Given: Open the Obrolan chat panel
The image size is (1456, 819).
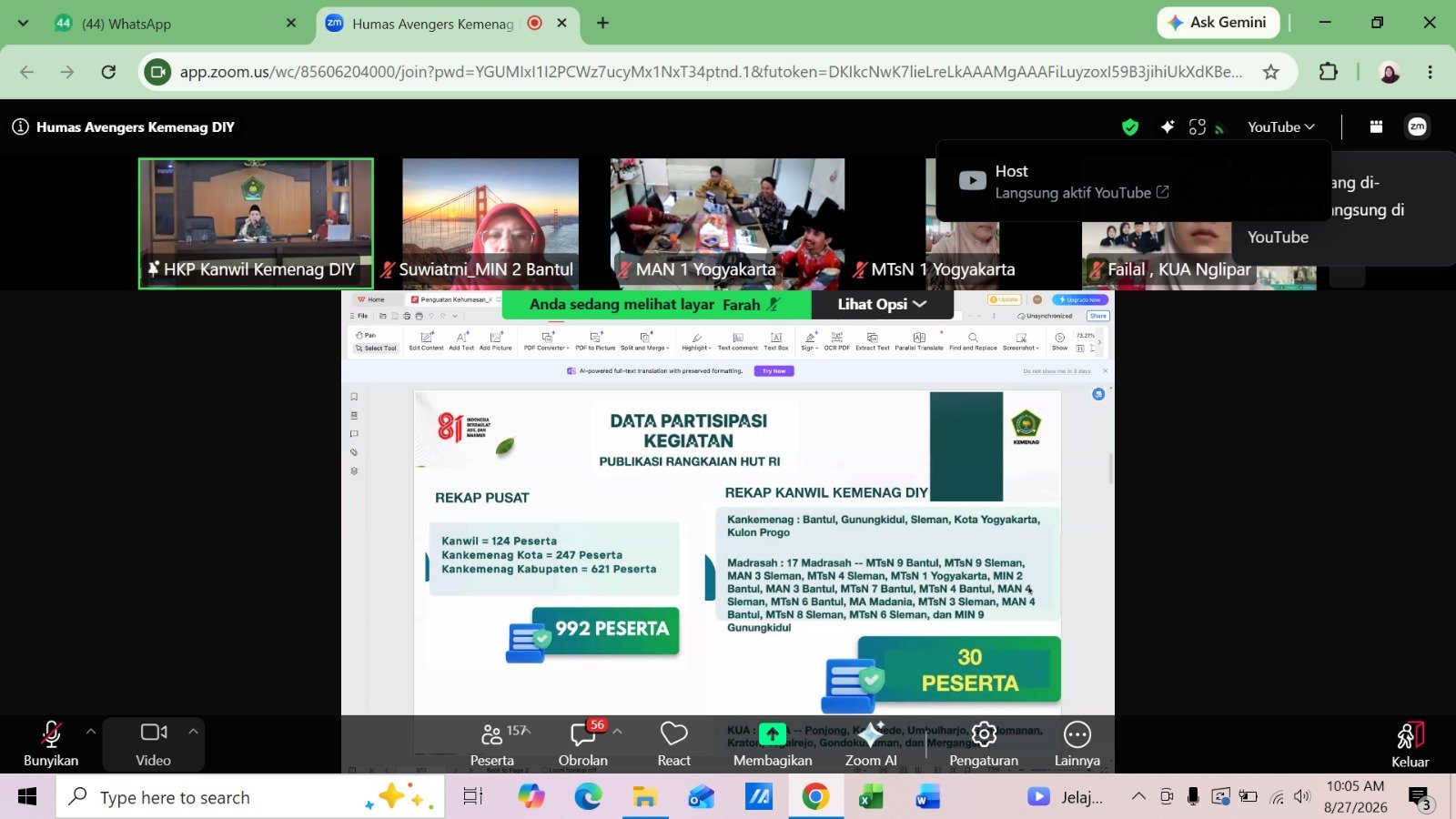Looking at the screenshot, I should 582,743.
